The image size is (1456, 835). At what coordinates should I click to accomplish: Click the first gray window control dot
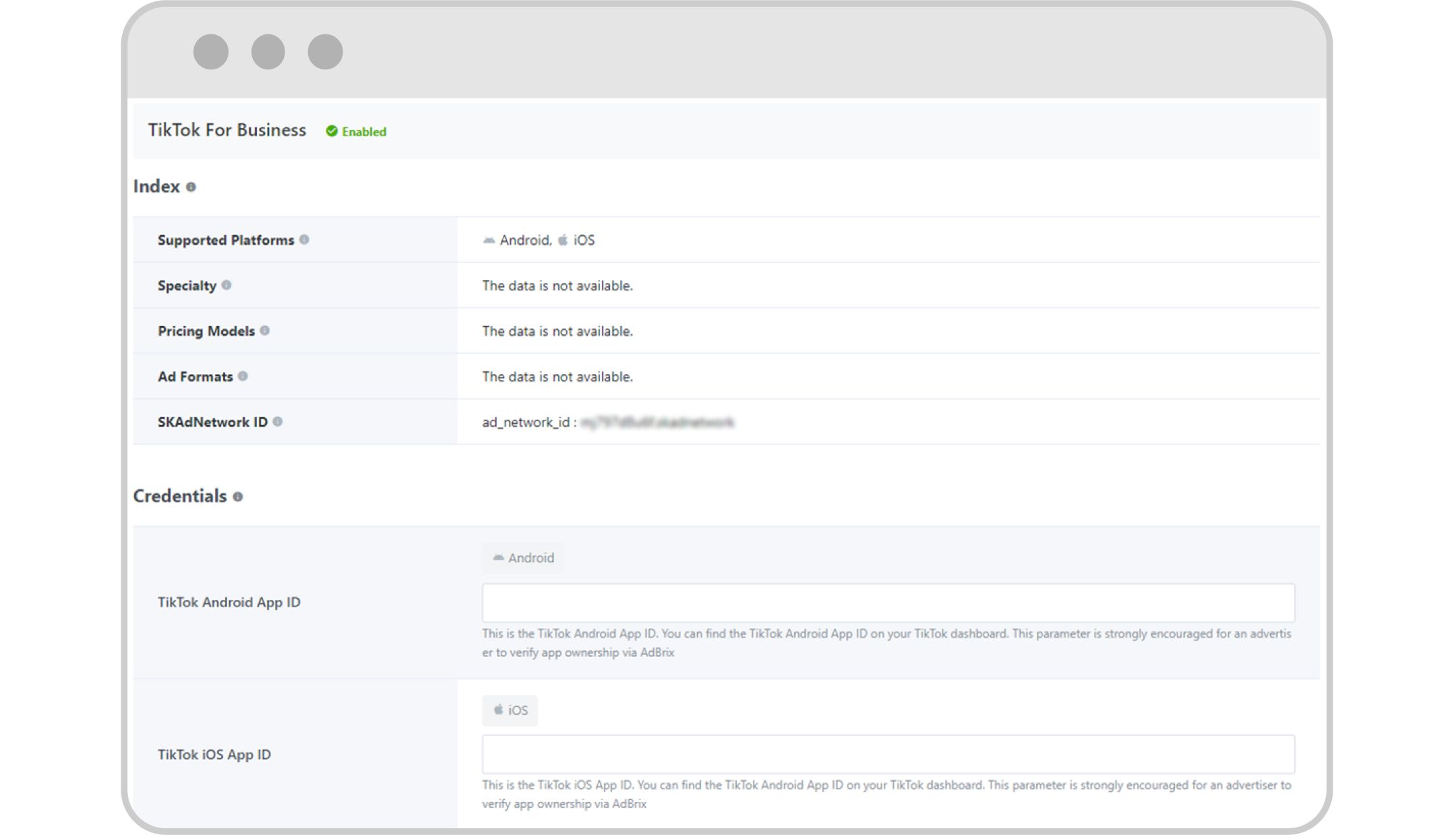point(211,52)
